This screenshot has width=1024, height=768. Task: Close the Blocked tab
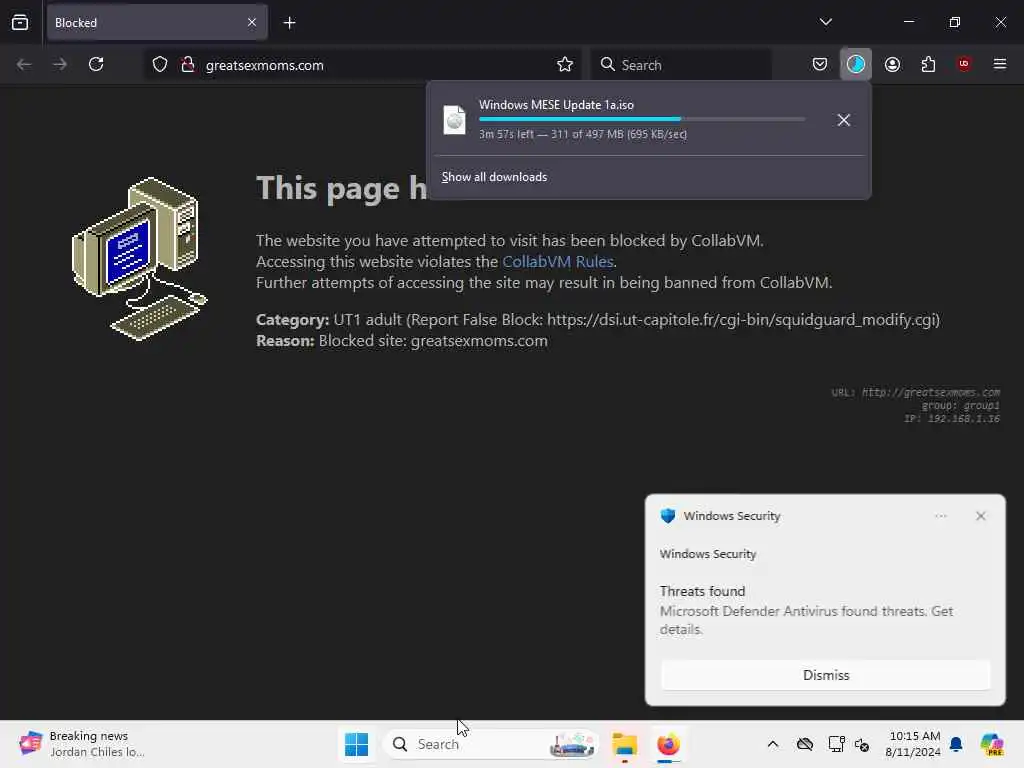click(251, 23)
